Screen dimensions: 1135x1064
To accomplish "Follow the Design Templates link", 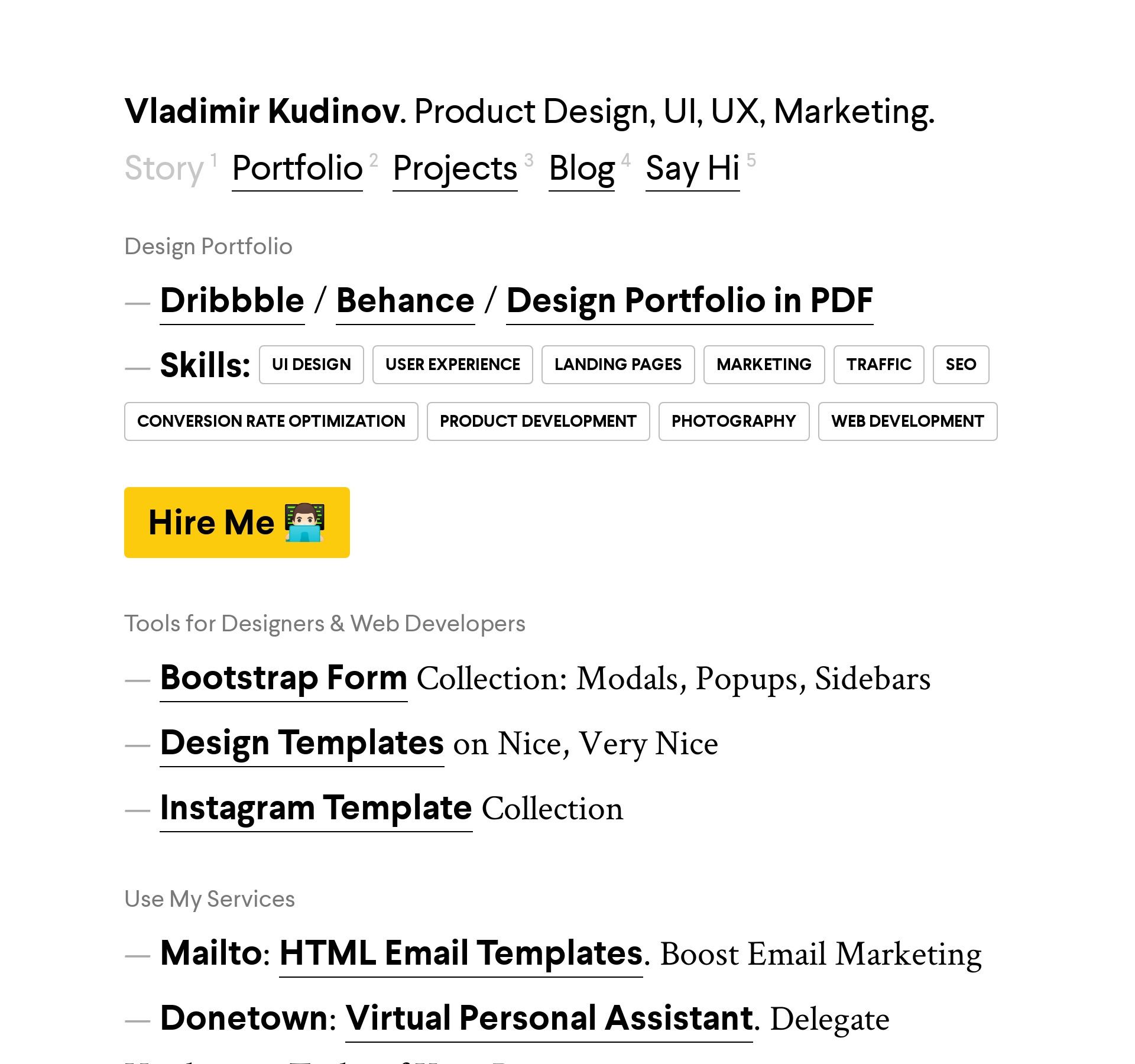I will click(x=301, y=743).
